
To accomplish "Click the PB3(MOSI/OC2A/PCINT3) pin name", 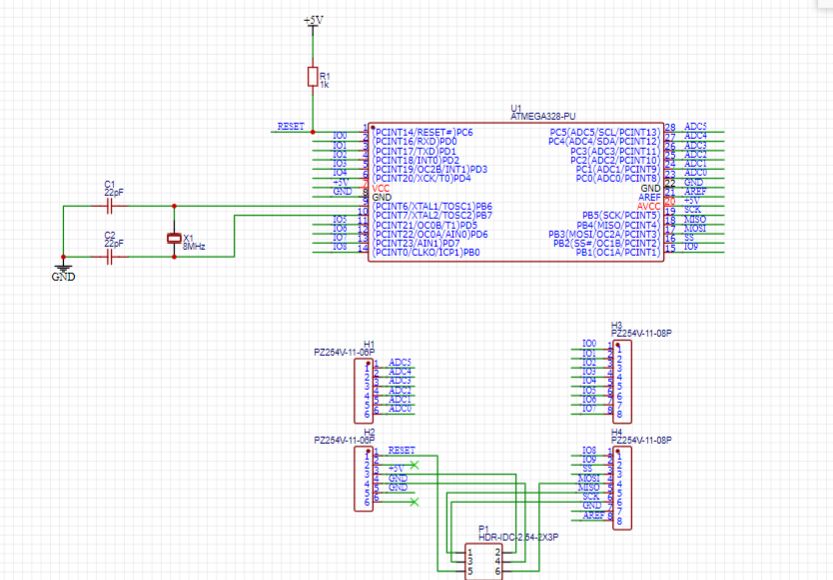I will tap(605, 234).
